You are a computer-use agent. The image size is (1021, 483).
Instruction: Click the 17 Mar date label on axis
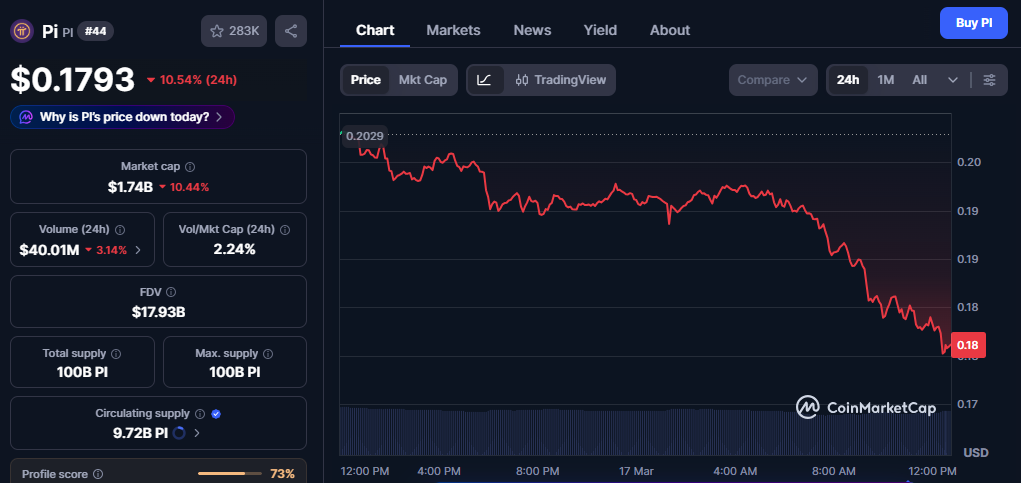637,471
